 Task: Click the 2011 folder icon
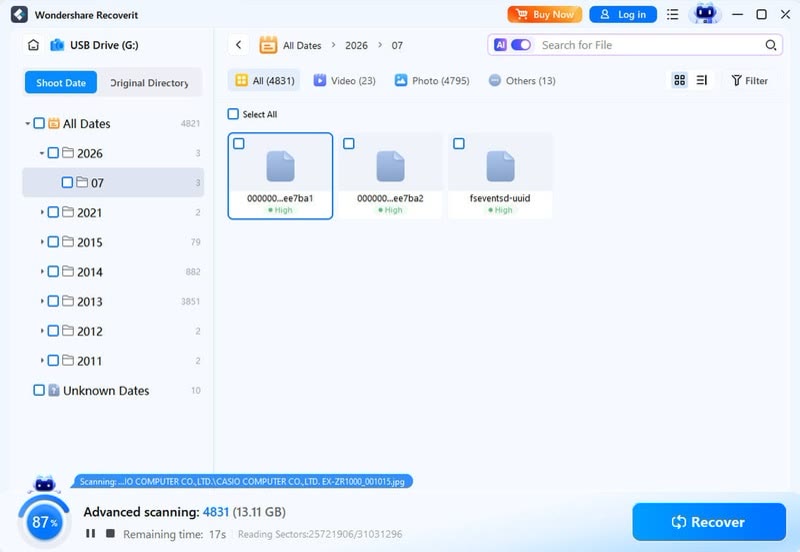click(68, 360)
